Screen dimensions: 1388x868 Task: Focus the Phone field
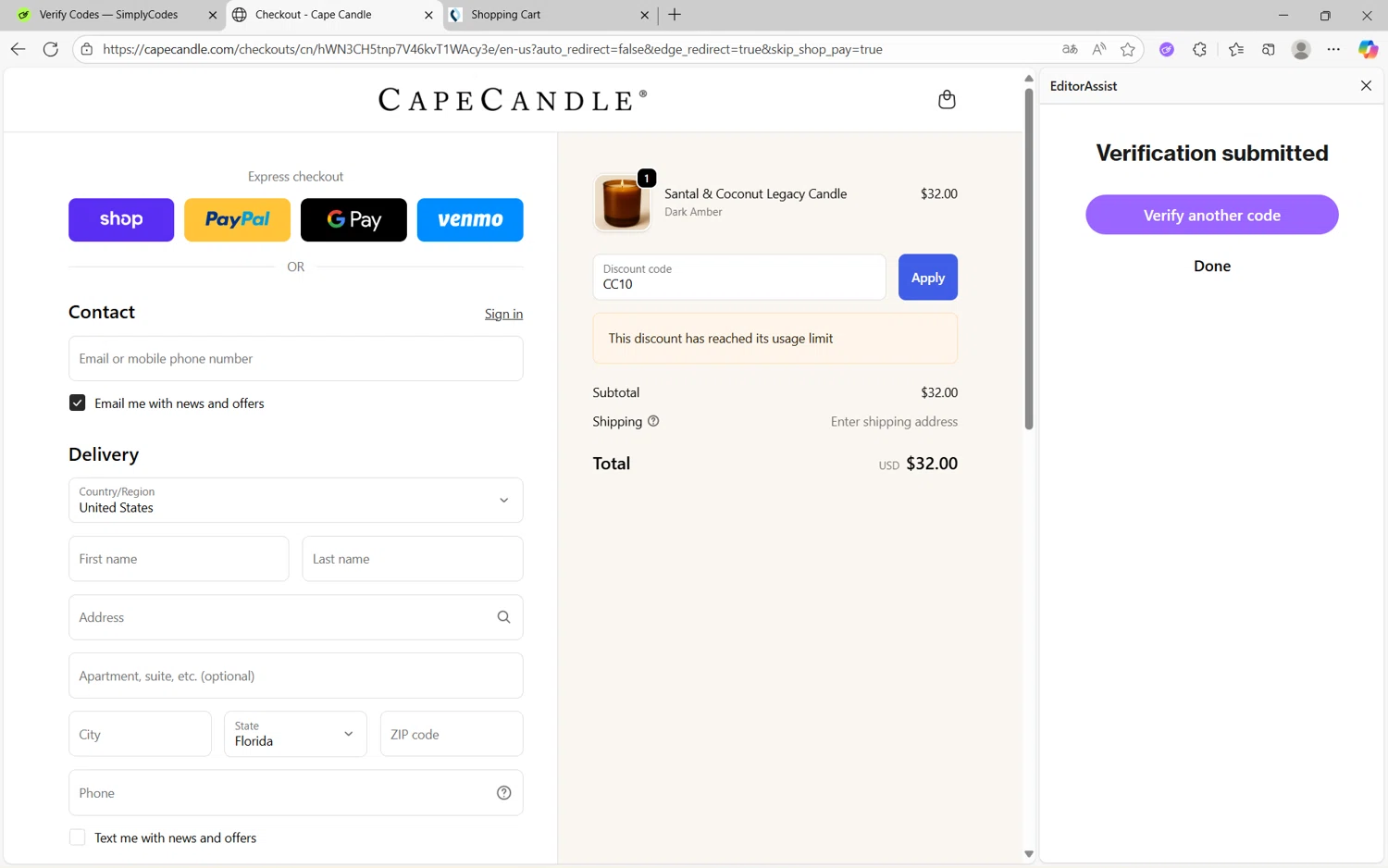pyautogui.click(x=296, y=793)
